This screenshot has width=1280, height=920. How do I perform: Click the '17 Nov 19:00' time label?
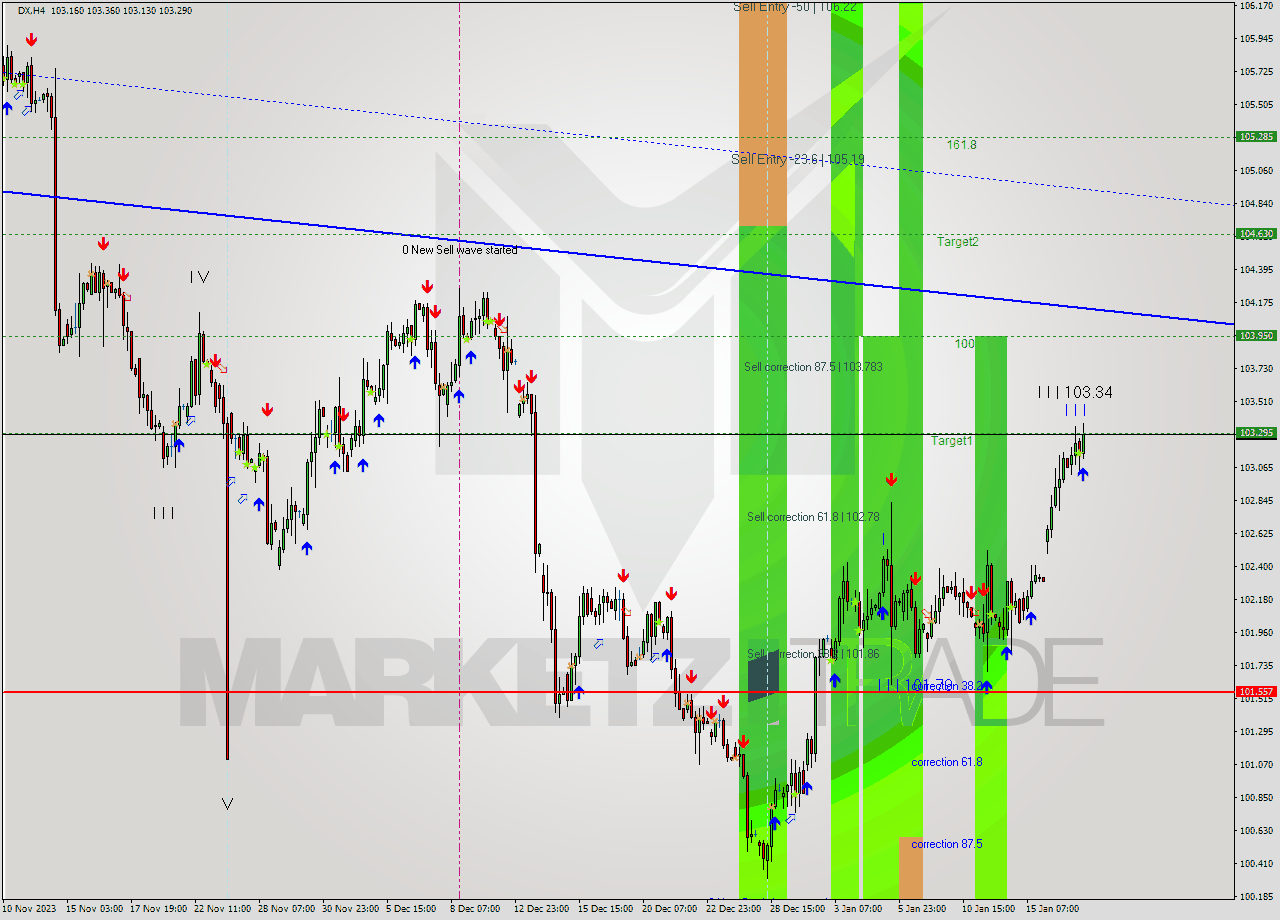(x=160, y=909)
